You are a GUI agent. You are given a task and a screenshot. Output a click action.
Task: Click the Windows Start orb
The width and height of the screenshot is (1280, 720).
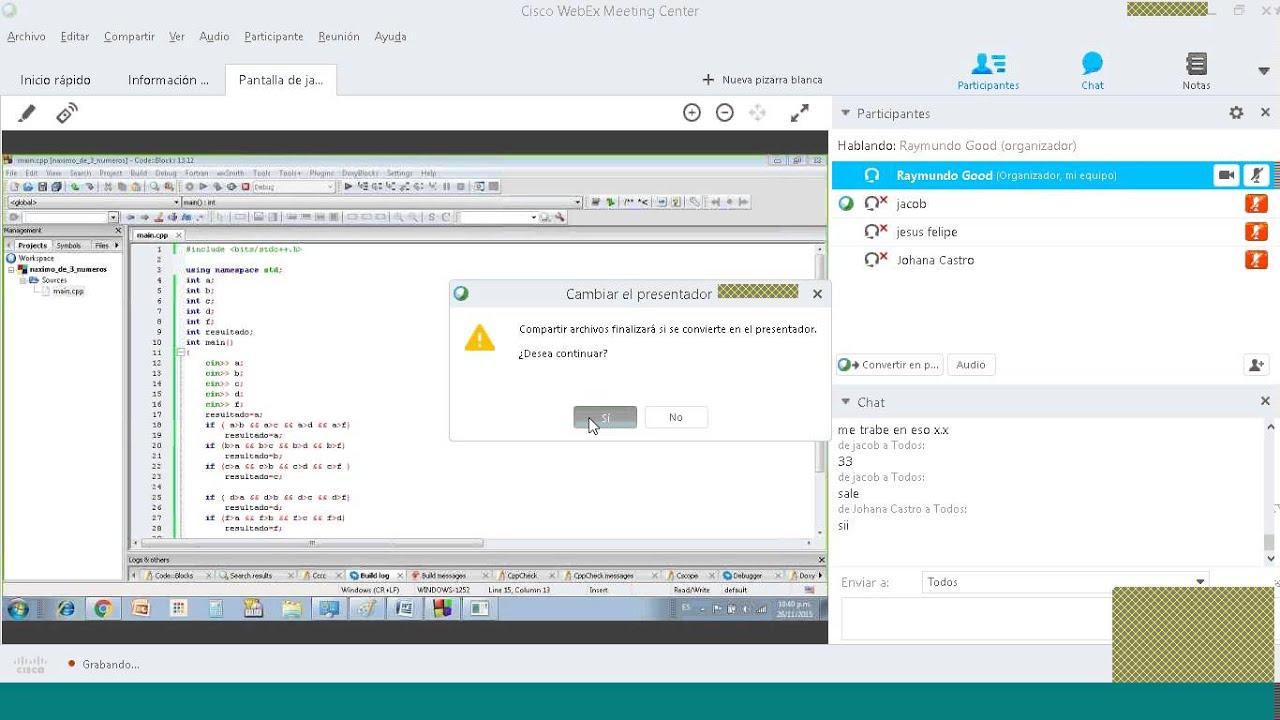(x=18, y=608)
